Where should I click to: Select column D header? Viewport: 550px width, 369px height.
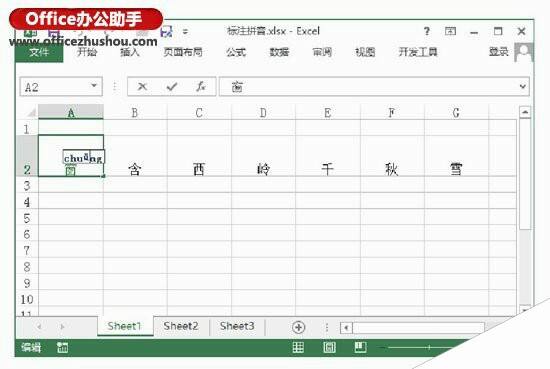263,113
